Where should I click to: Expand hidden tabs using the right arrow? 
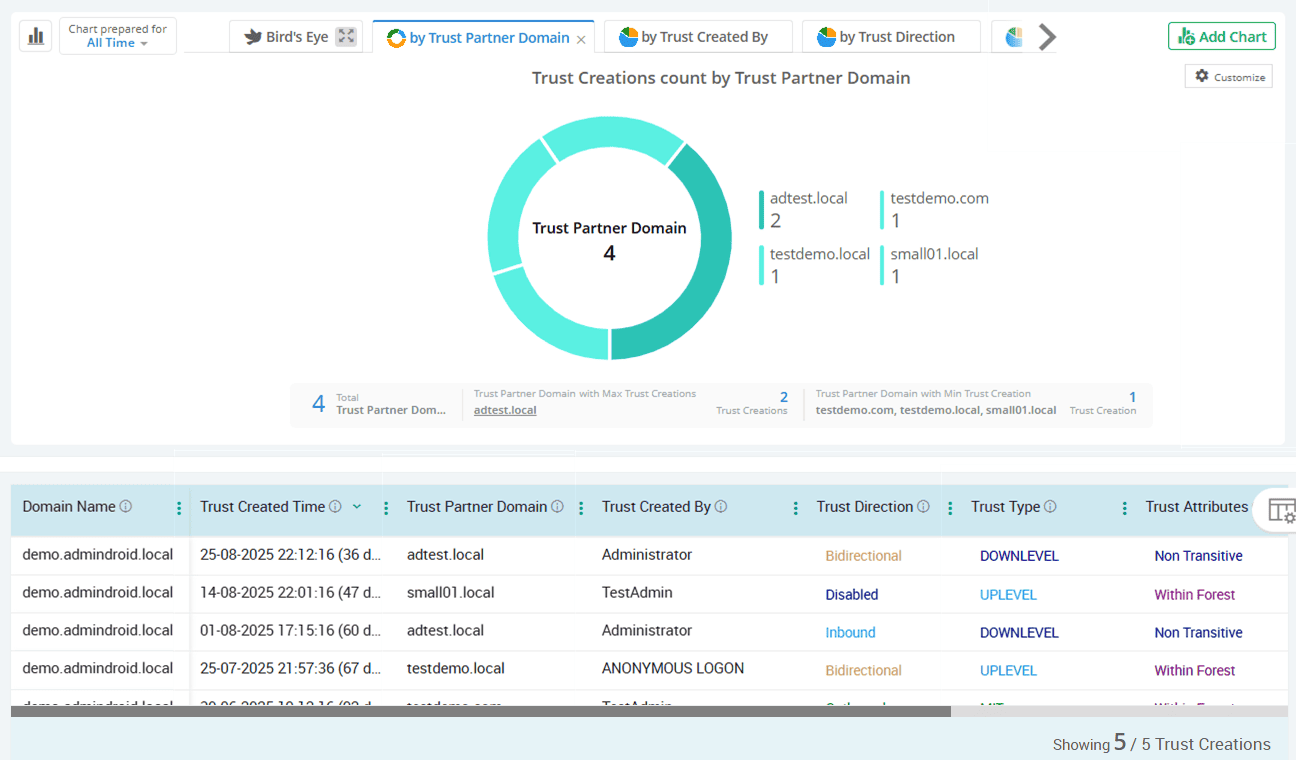1047,36
